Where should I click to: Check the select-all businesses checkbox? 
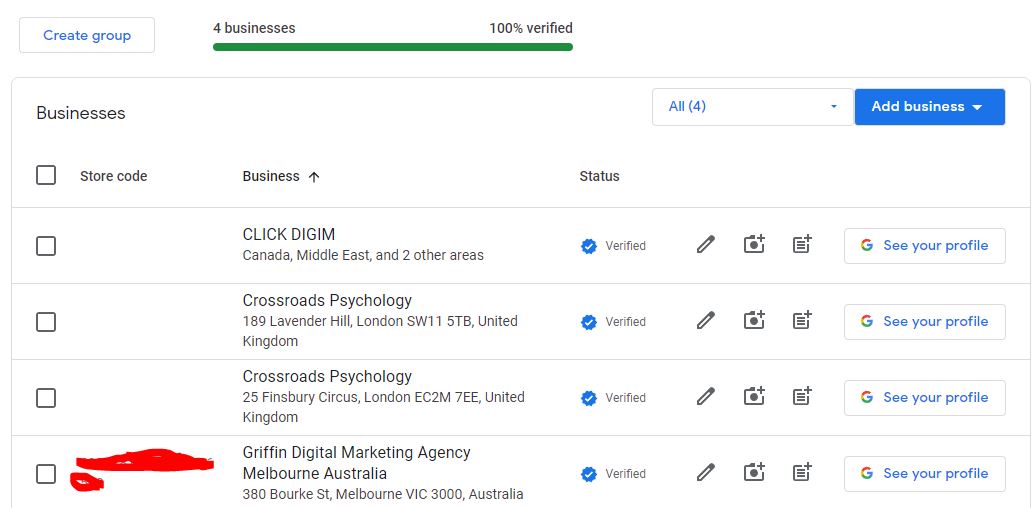coord(46,176)
